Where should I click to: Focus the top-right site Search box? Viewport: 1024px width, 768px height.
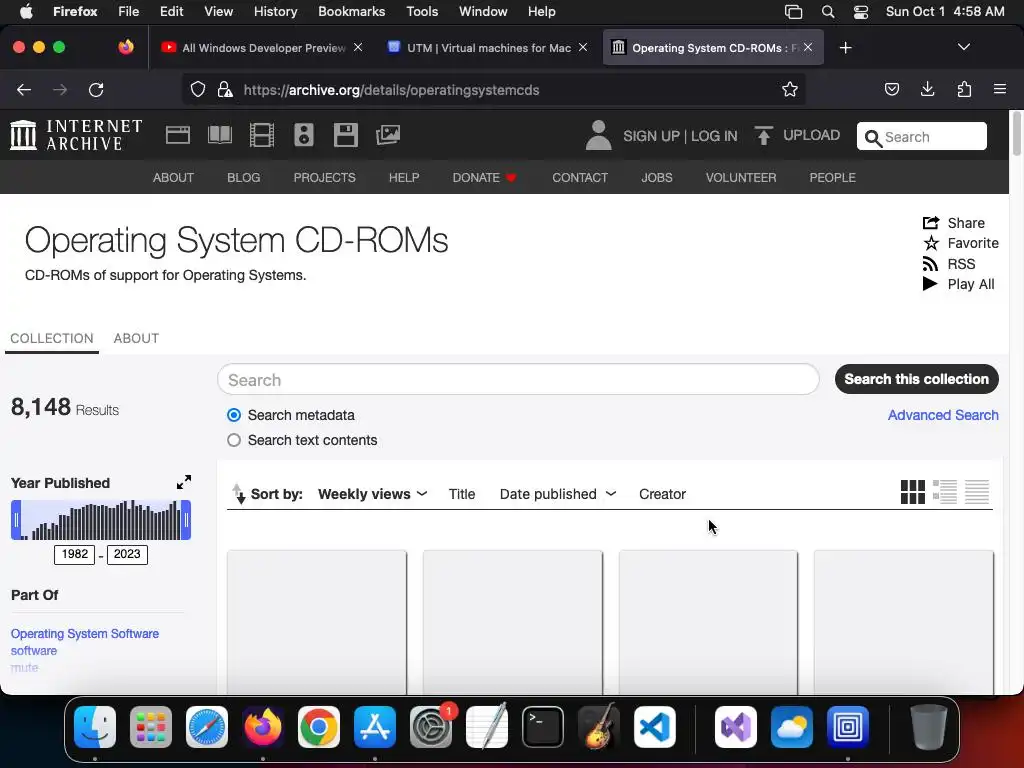(x=921, y=136)
